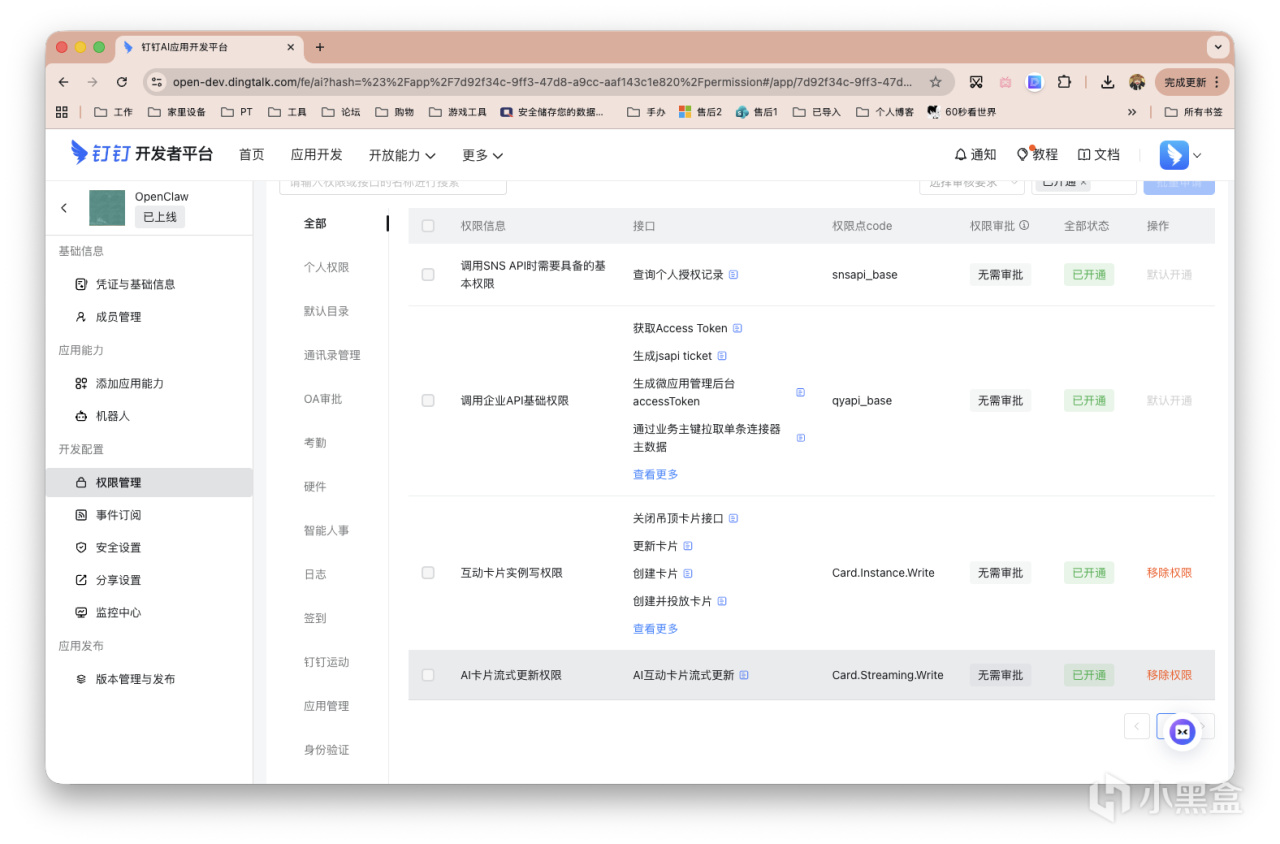Open a new browser tab
The height and width of the screenshot is (844, 1280).
[x=320, y=47]
